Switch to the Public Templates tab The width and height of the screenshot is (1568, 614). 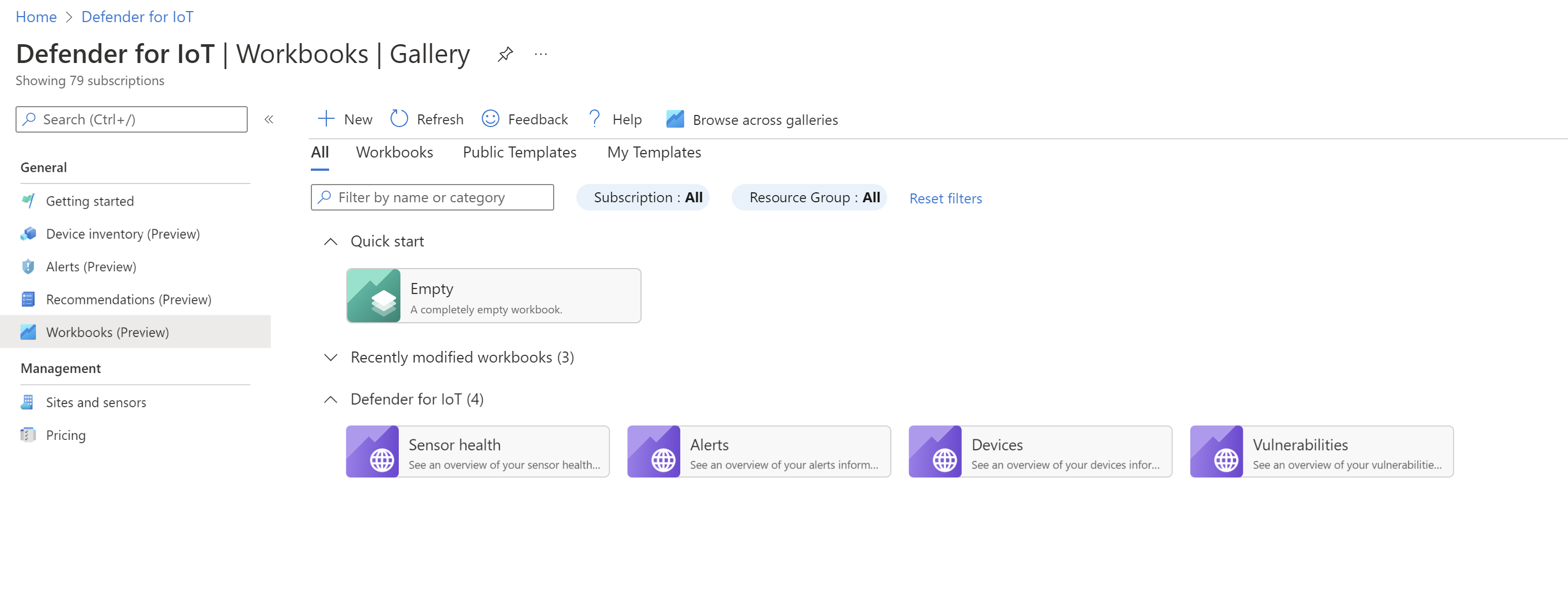[519, 152]
